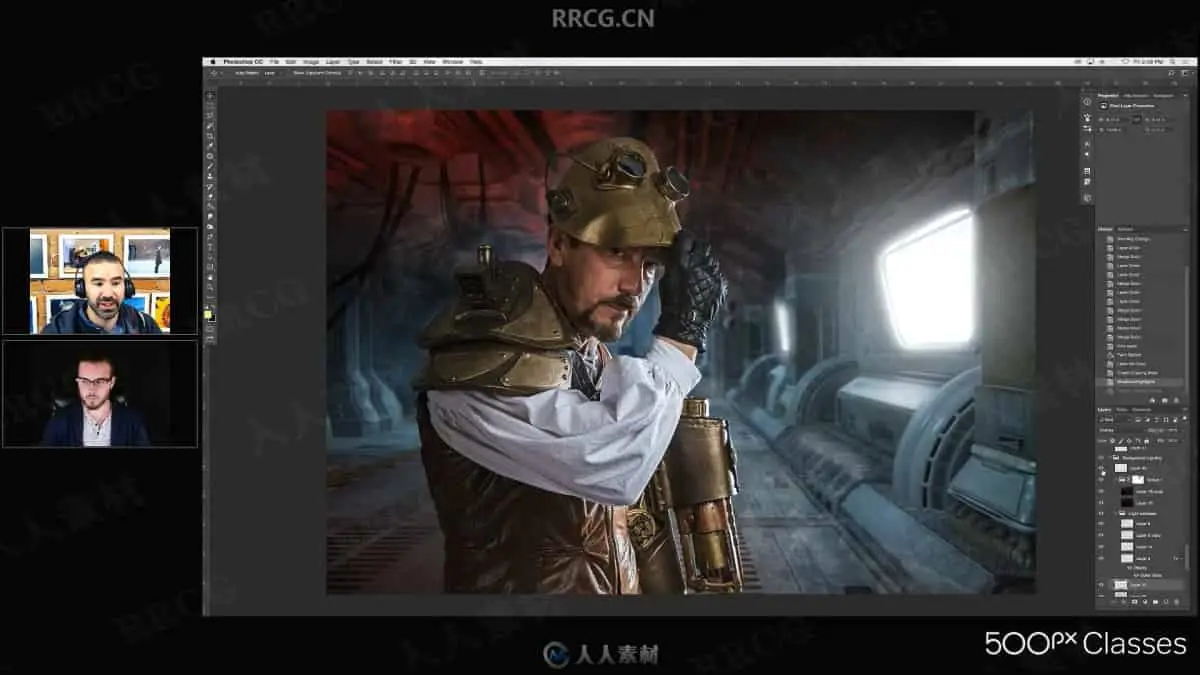Open the layer blend mode dropdown
Screen dimensions: 1200x675
(x=1120, y=430)
